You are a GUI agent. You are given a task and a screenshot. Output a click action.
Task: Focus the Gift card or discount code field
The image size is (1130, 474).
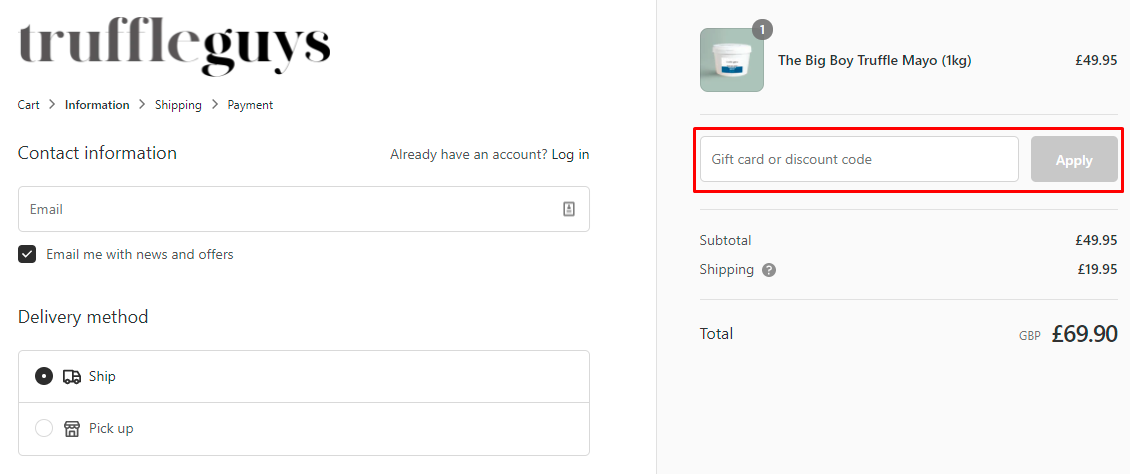click(x=859, y=159)
